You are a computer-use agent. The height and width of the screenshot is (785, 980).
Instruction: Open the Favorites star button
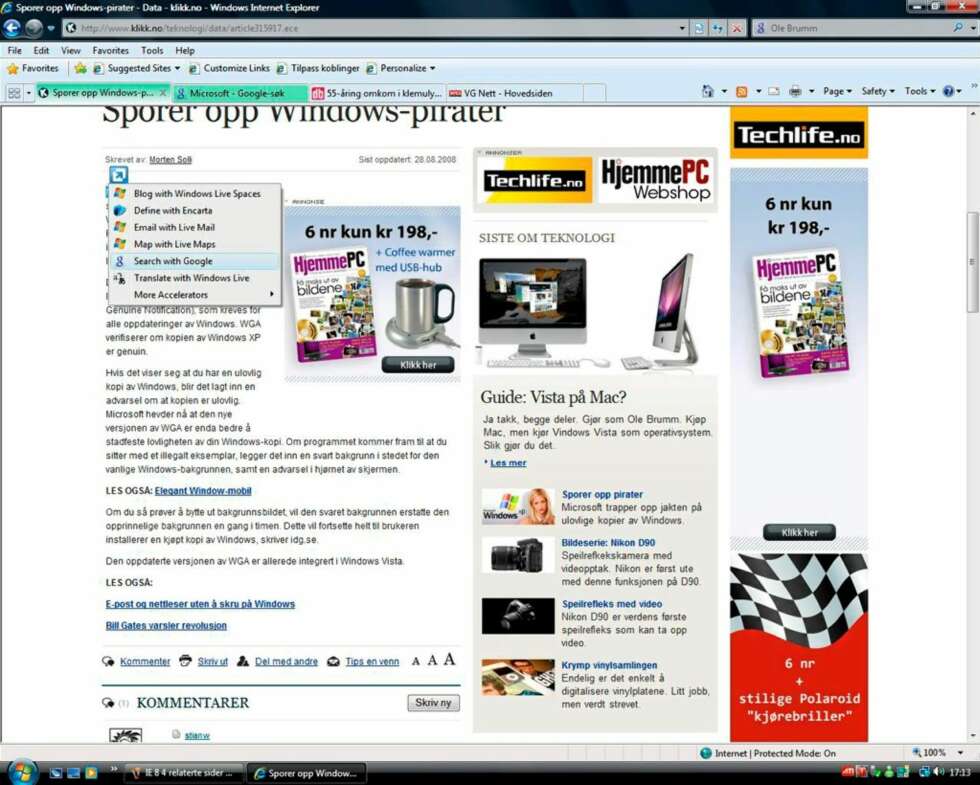click(32, 68)
